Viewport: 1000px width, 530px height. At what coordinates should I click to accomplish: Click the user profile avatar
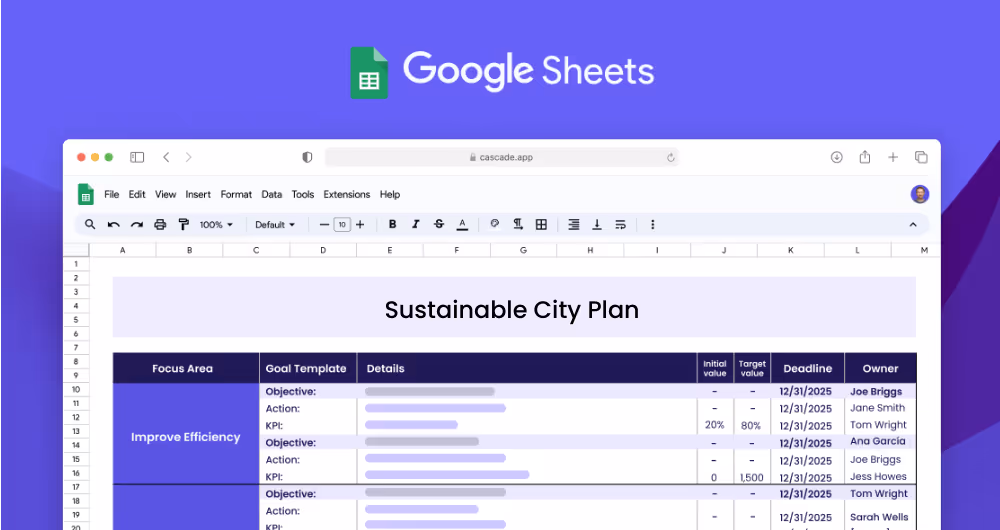[920, 195]
